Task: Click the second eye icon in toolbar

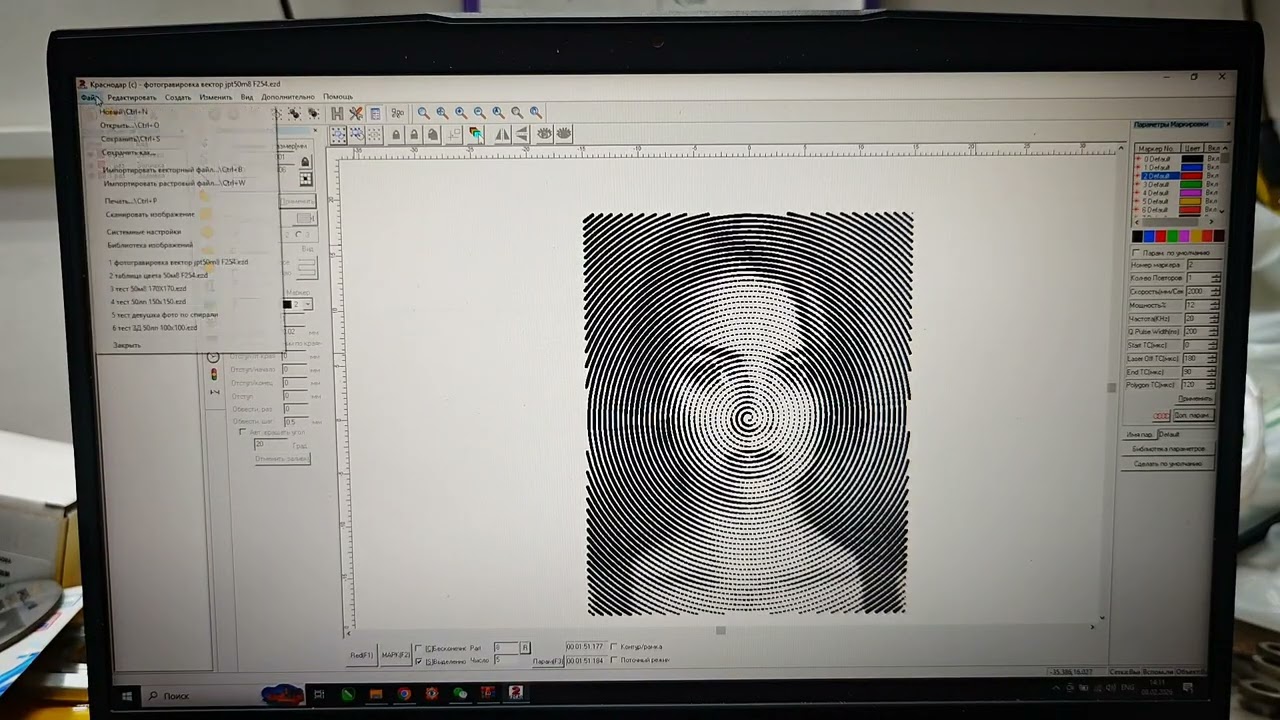Action: 564,134
